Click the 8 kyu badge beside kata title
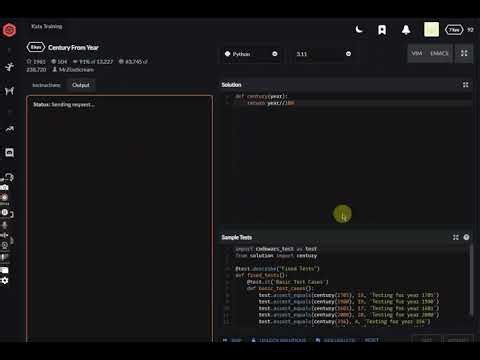 pyautogui.click(x=36, y=47)
